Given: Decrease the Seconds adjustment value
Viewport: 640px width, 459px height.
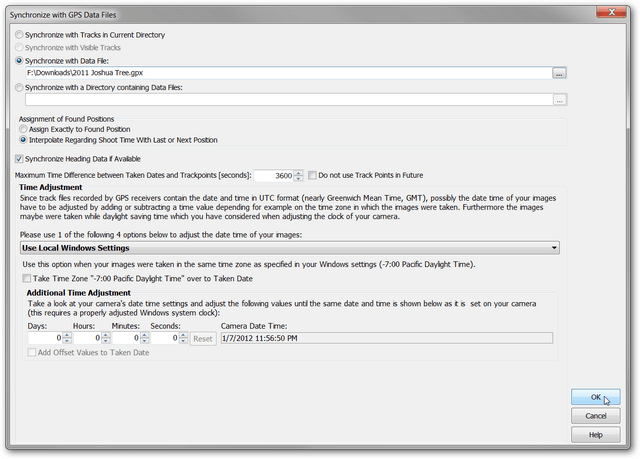Looking at the screenshot, I should coord(183,341).
